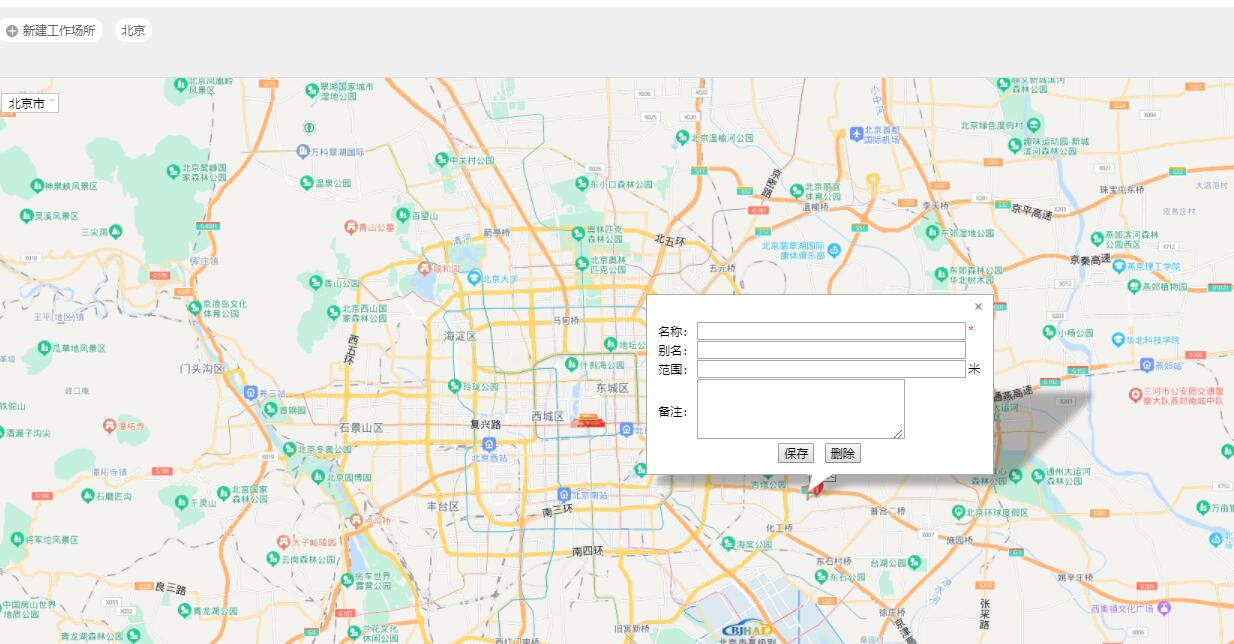Switch to the 北京 tab
This screenshot has height=644, width=1234.
(133, 30)
